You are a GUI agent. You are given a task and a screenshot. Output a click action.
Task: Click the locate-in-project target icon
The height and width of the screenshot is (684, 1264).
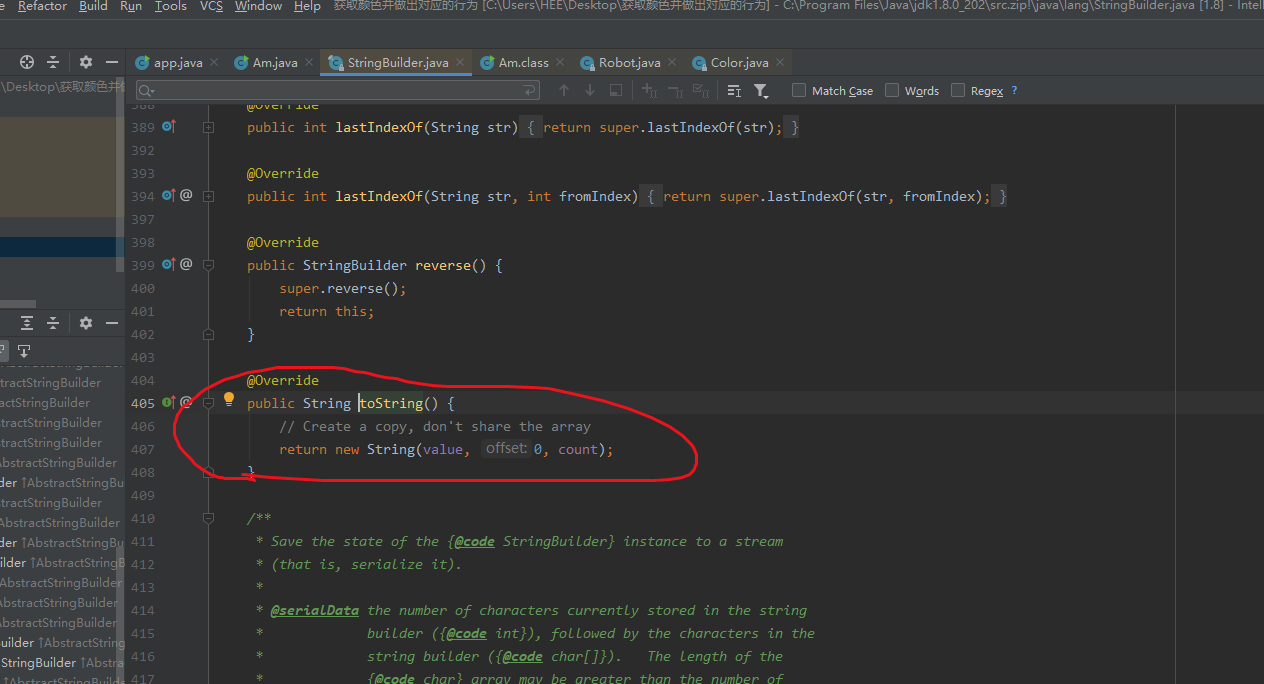27,62
